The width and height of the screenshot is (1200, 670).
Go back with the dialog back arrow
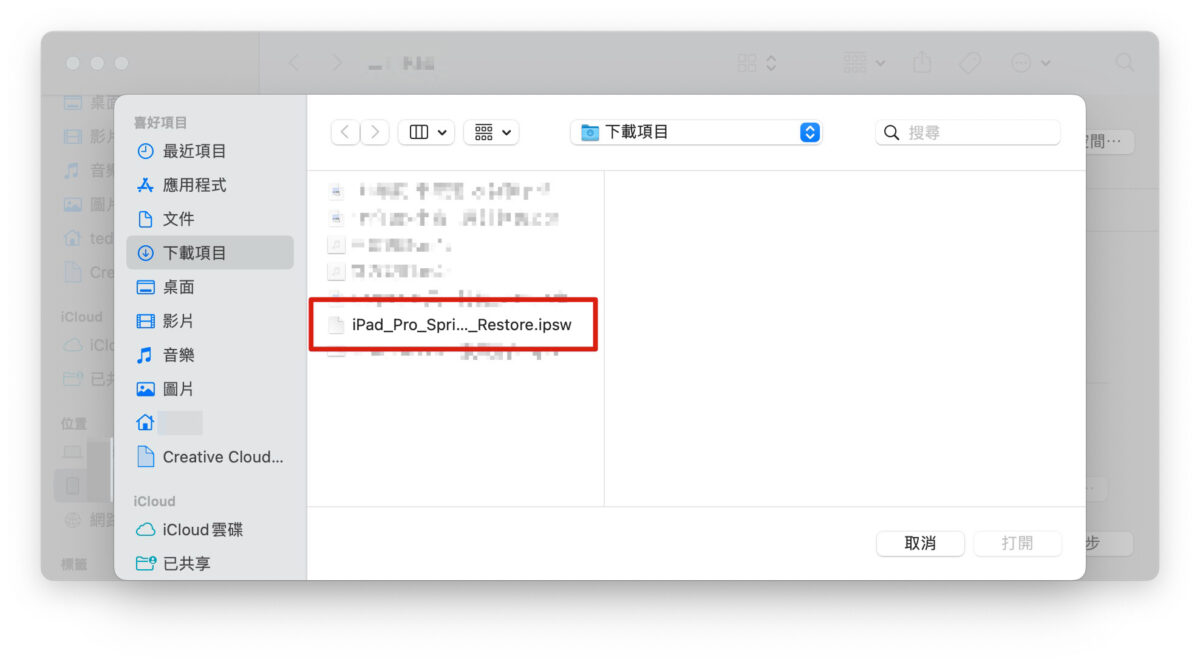tap(345, 132)
